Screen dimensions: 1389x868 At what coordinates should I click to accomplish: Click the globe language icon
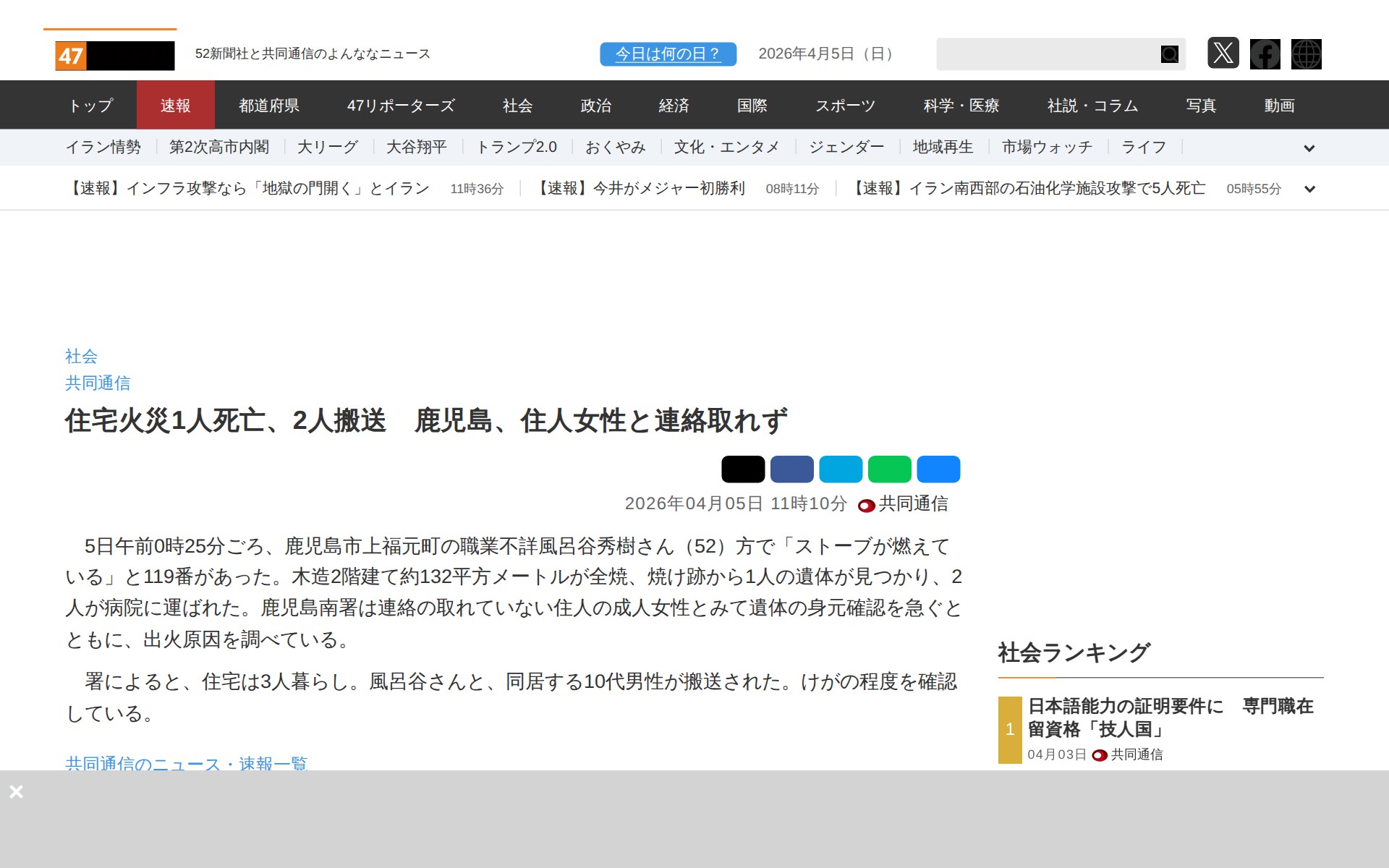click(x=1306, y=54)
